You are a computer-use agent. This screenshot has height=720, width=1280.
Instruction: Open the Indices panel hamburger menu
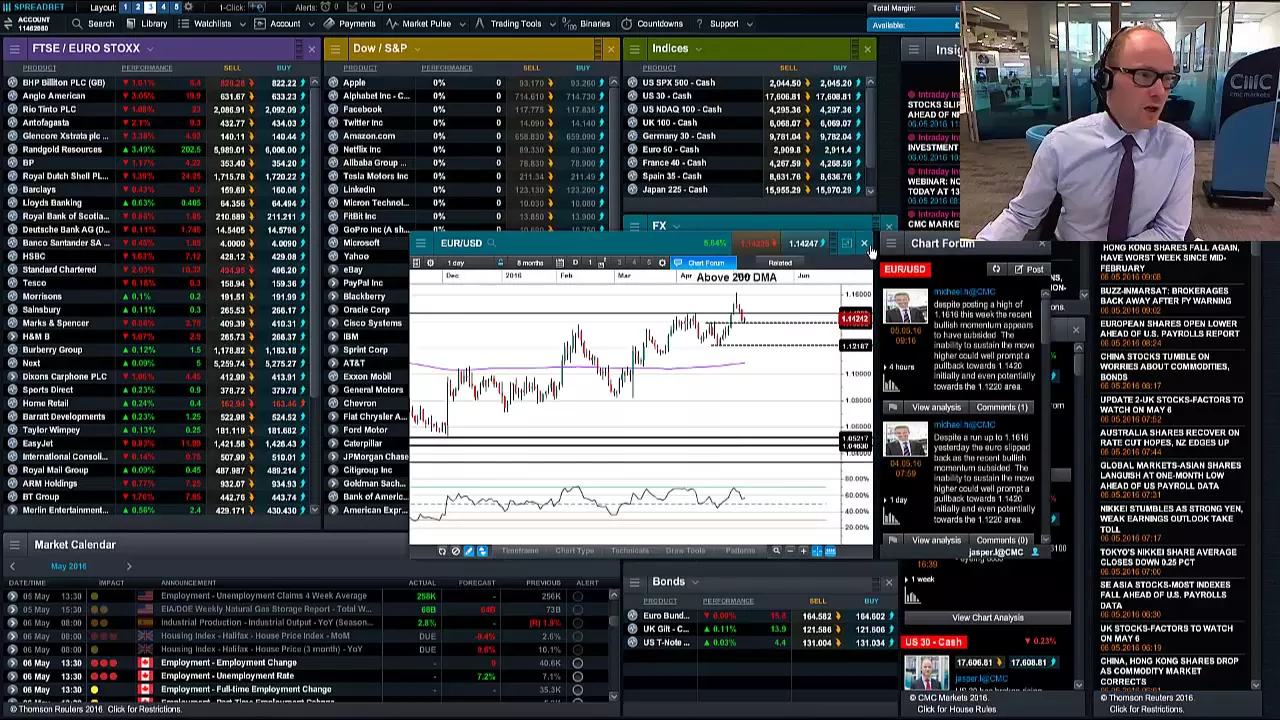coord(633,49)
